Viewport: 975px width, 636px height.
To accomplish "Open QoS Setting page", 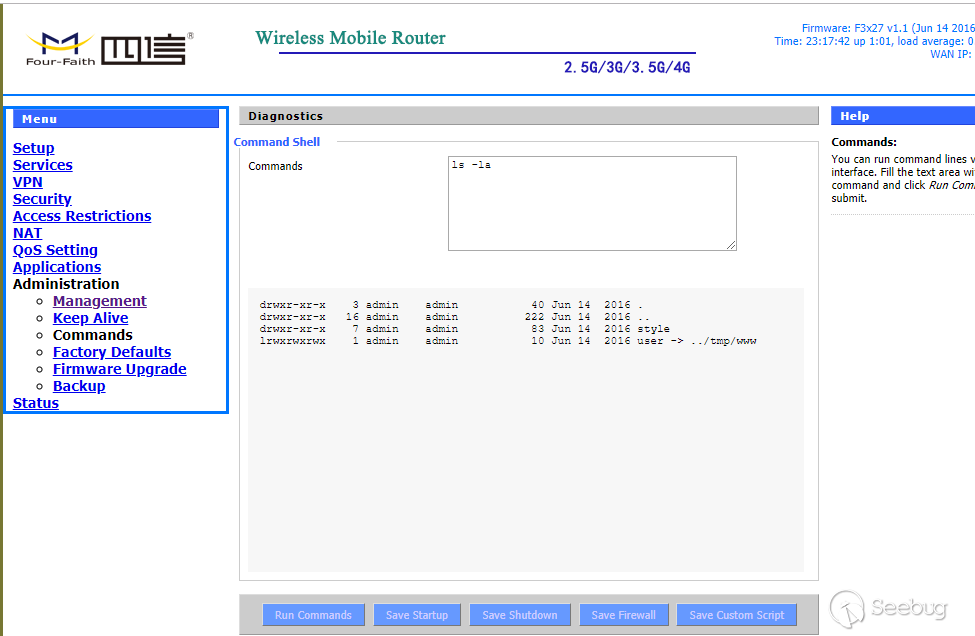I will [x=55, y=250].
